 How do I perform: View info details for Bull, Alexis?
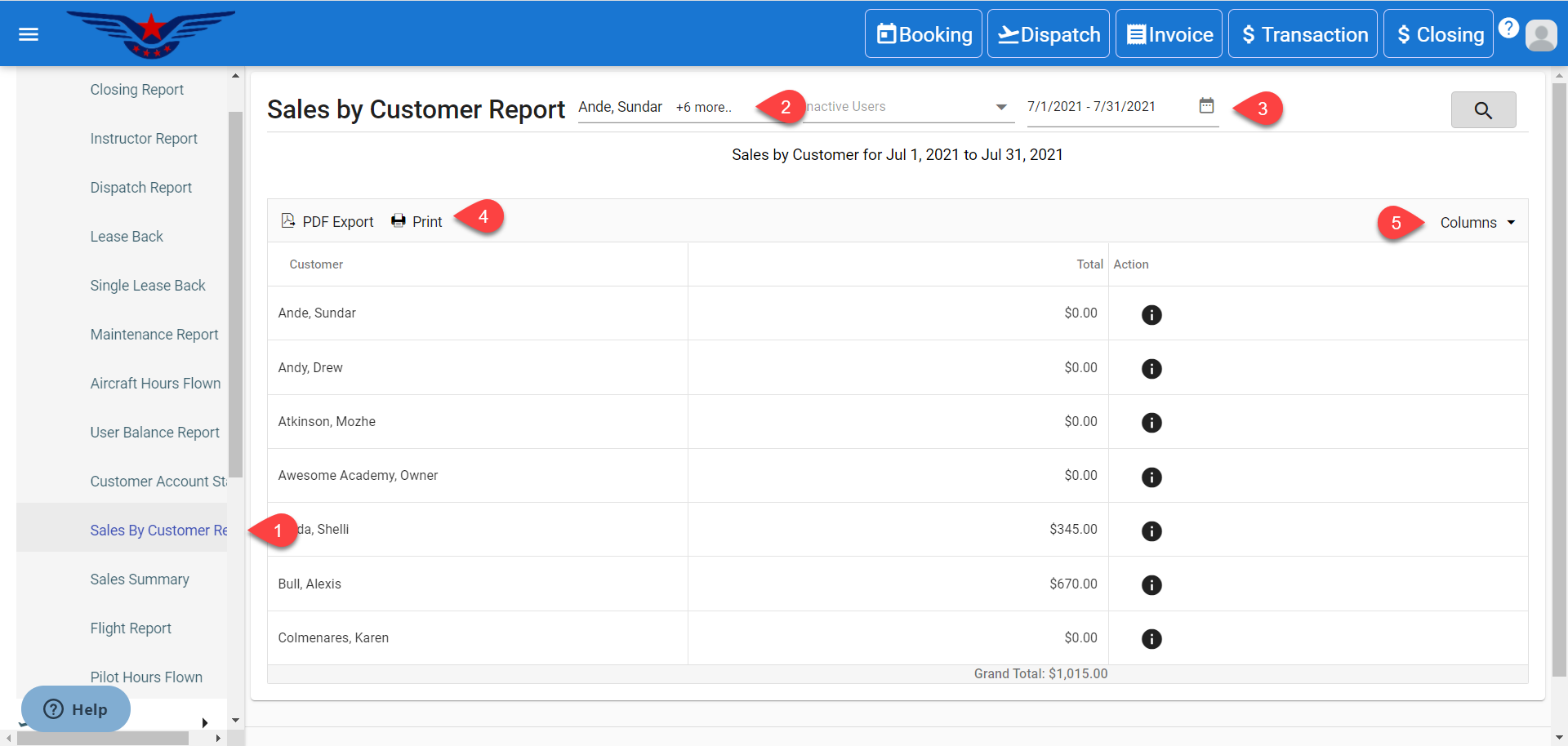tap(1151, 585)
